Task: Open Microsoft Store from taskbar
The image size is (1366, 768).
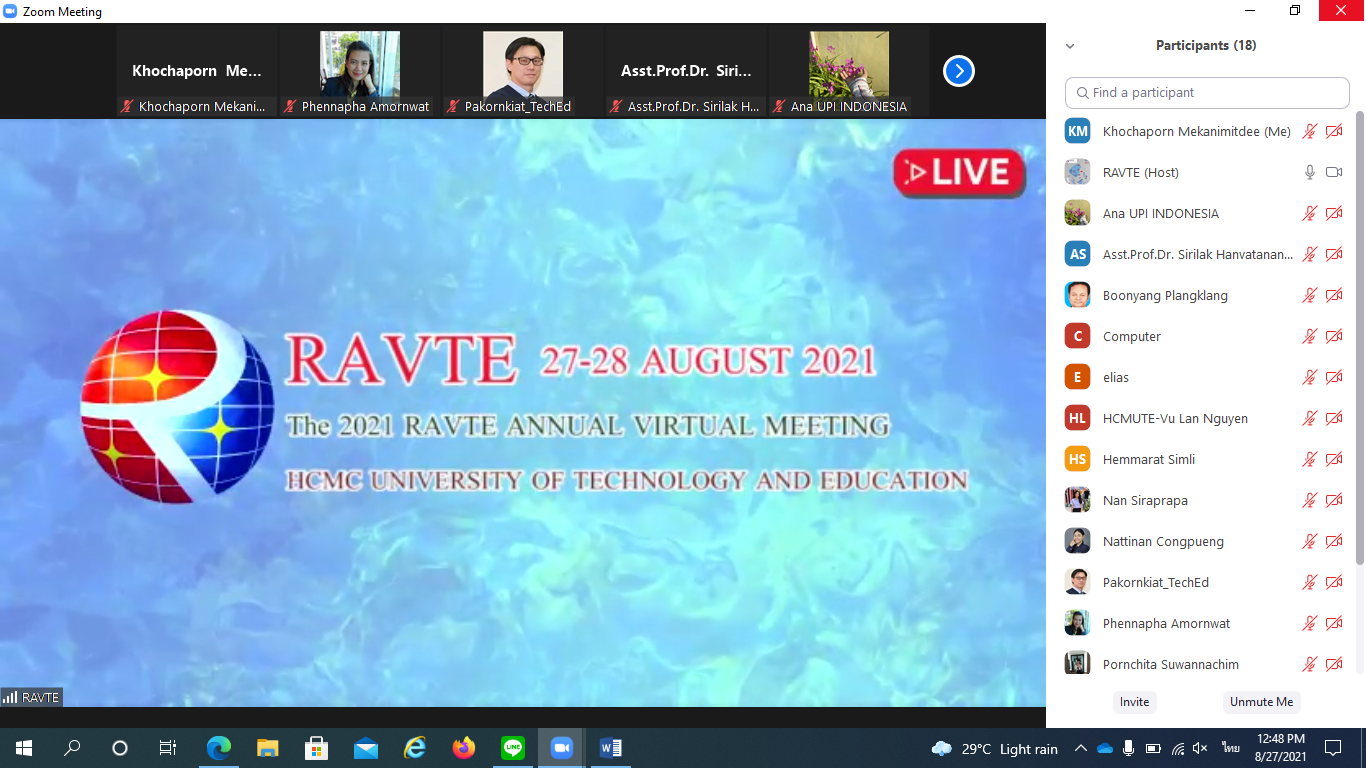Action: point(316,747)
